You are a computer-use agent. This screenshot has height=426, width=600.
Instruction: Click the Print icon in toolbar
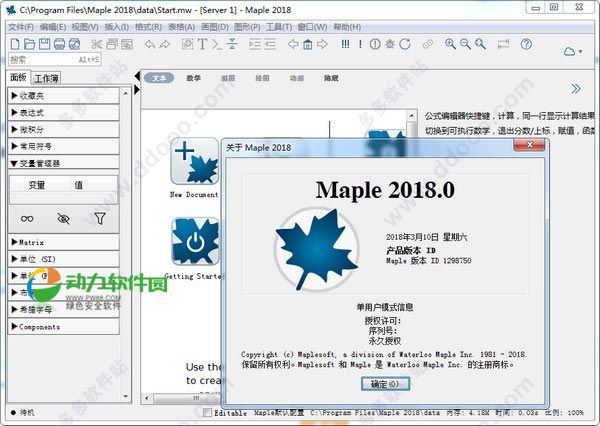click(x=59, y=44)
